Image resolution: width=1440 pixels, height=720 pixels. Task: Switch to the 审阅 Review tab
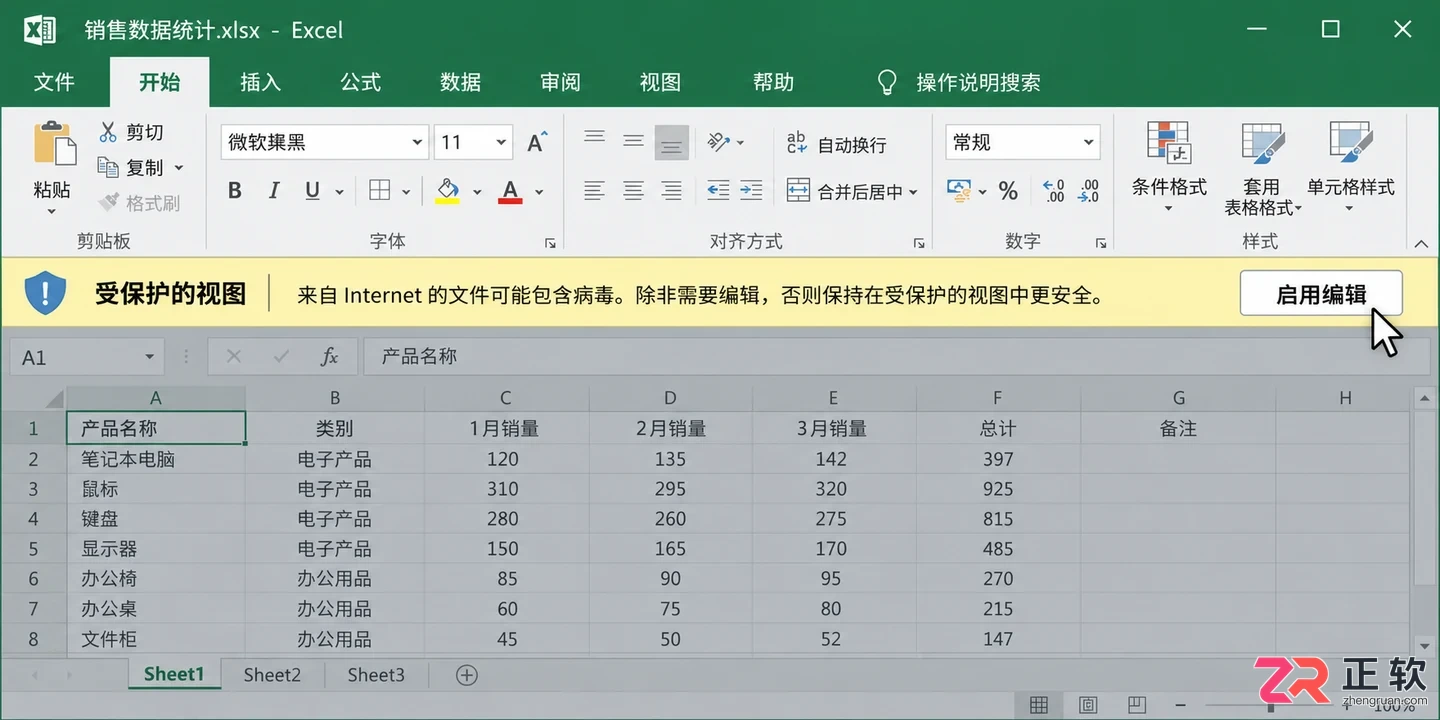561,82
